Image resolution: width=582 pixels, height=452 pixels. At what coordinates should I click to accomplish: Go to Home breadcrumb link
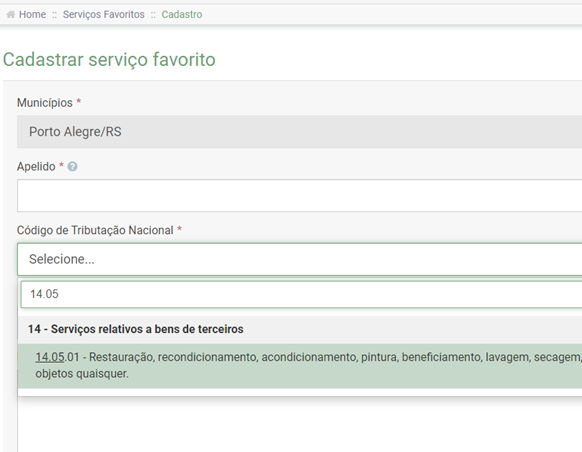coord(32,14)
